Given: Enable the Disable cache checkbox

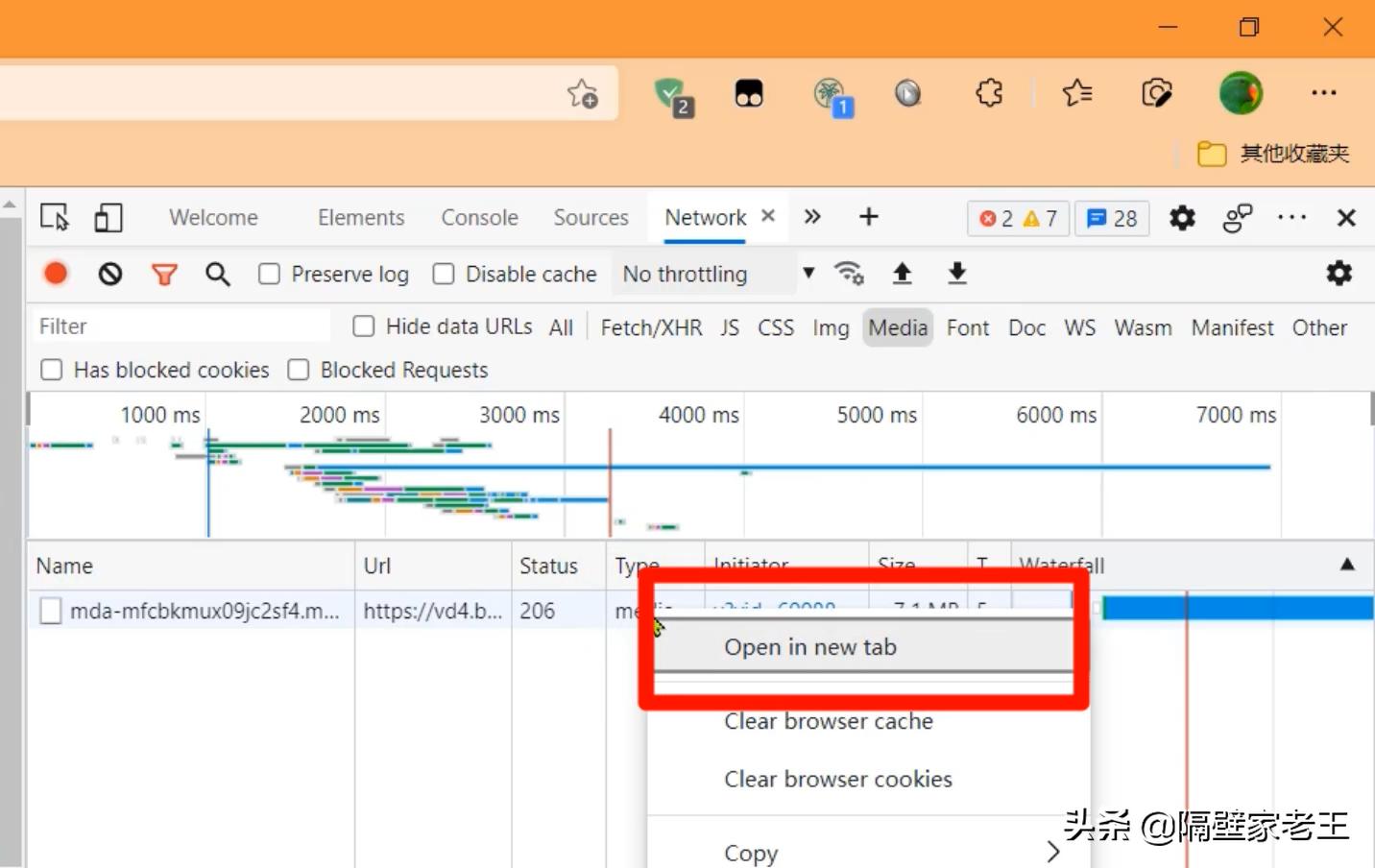Looking at the screenshot, I should (443, 275).
